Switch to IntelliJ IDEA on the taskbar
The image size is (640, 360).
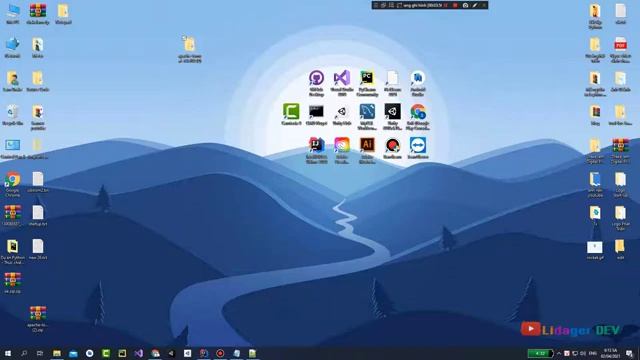204,353
